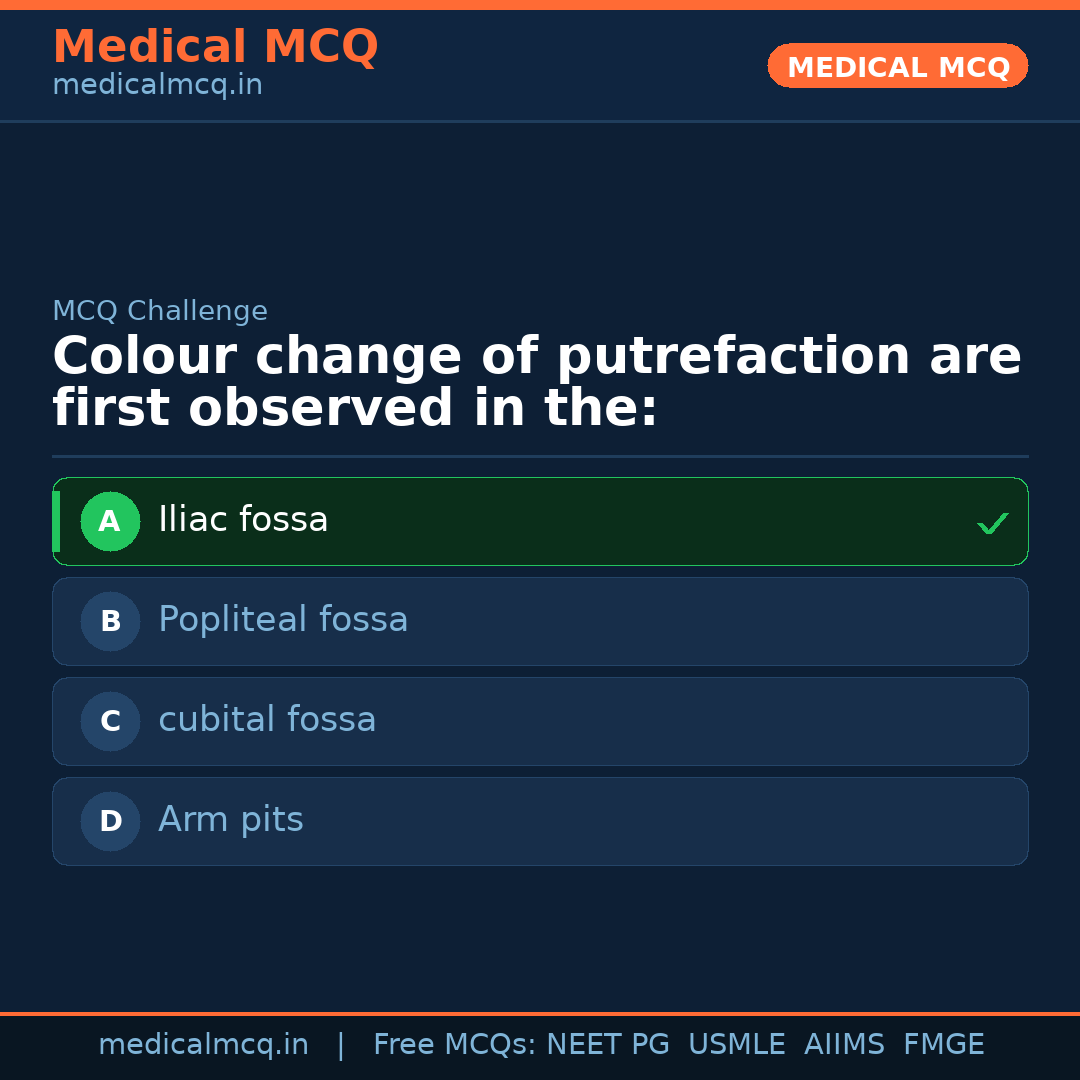Open the NEET PG section
This screenshot has width=1080, height=1080.
pos(607,1043)
